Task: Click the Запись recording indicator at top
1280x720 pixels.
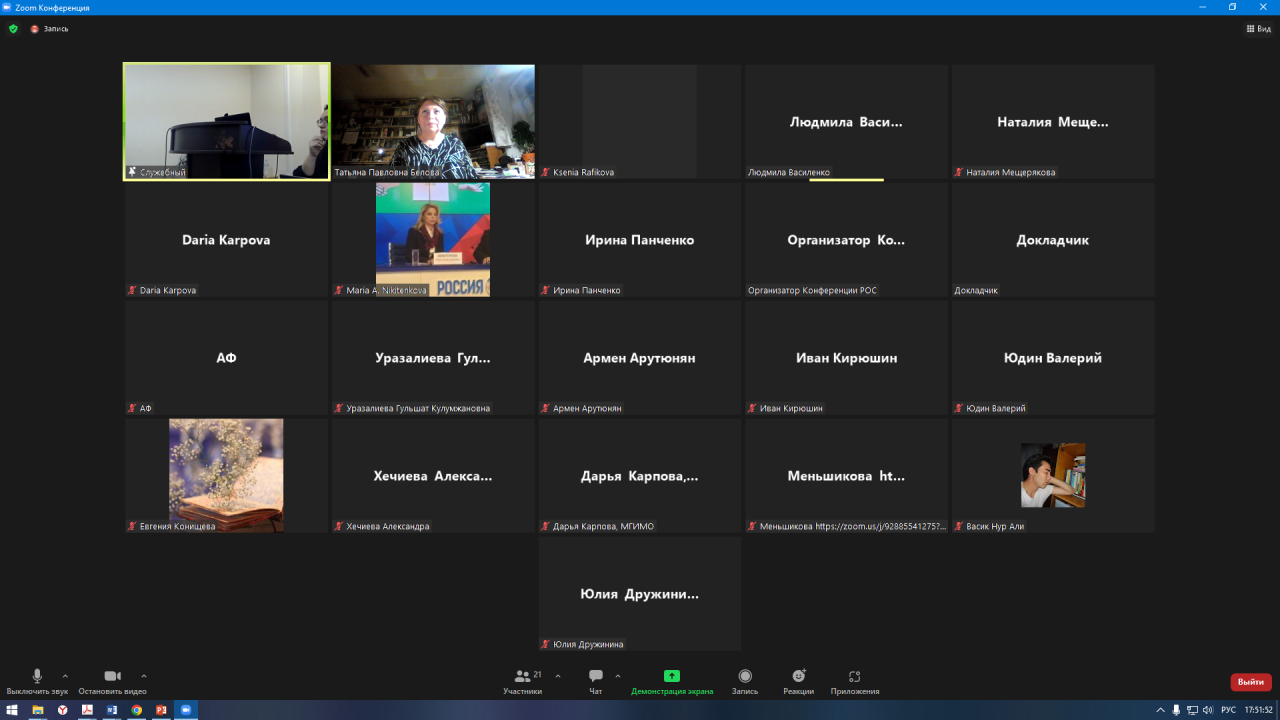Action: [x=50, y=29]
